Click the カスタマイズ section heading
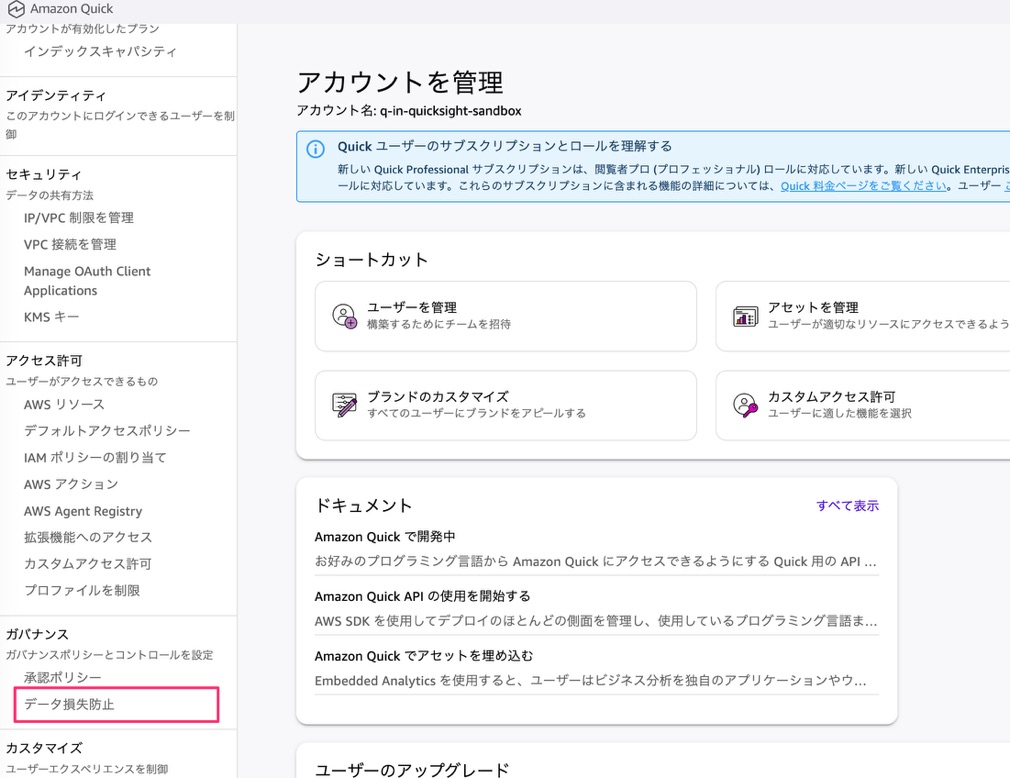1010x778 pixels. coord(44,748)
